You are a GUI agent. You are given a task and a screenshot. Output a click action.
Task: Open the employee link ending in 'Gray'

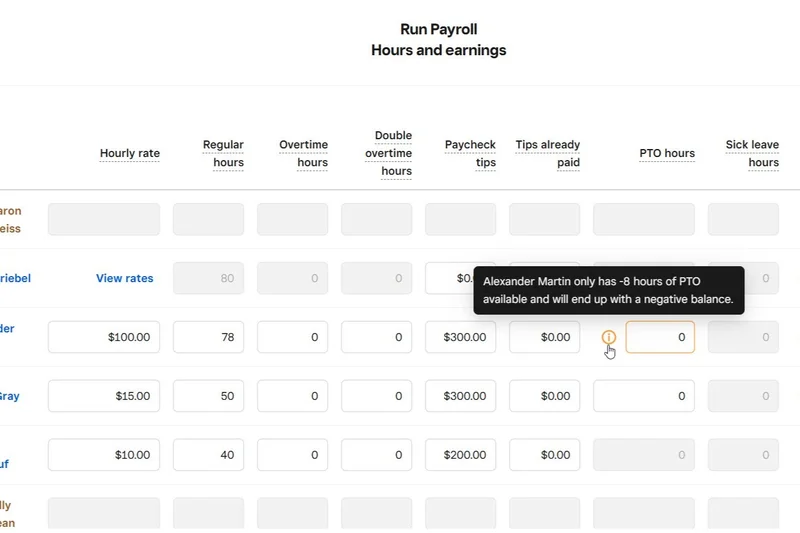[10, 396]
